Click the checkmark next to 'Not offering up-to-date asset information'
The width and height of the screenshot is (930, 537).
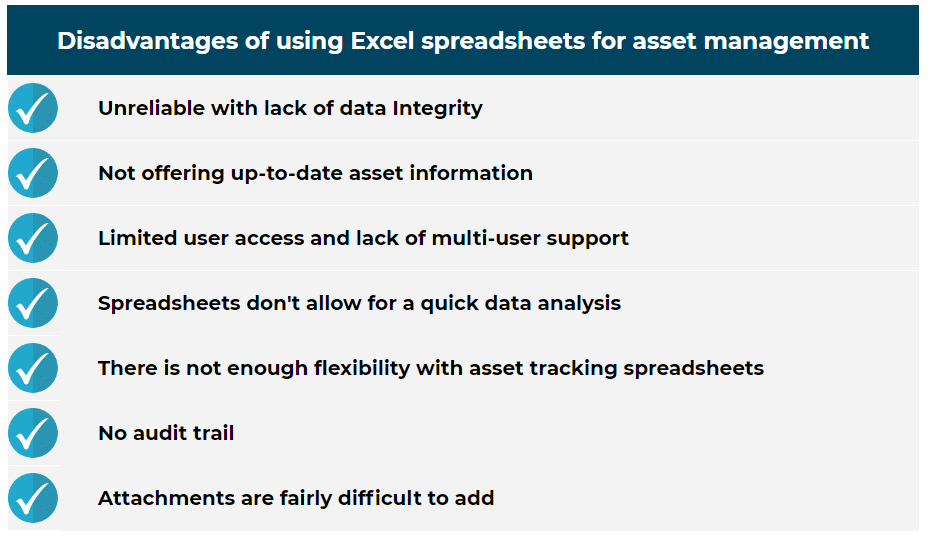33,173
